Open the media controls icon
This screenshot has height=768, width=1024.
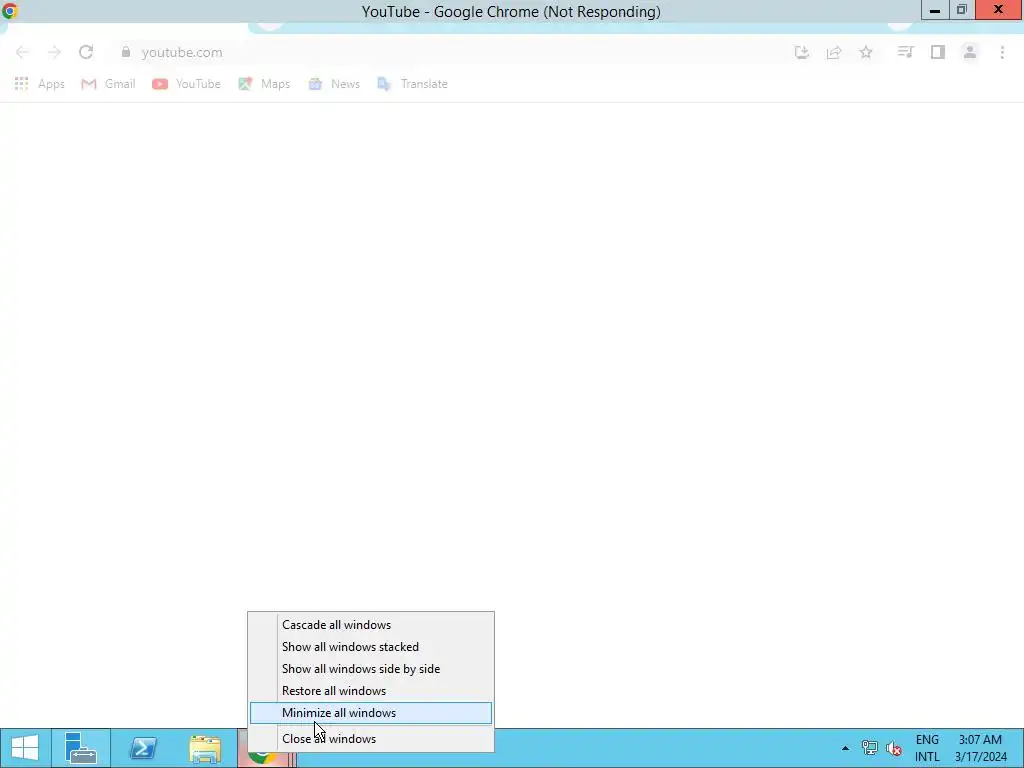tap(905, 52)
